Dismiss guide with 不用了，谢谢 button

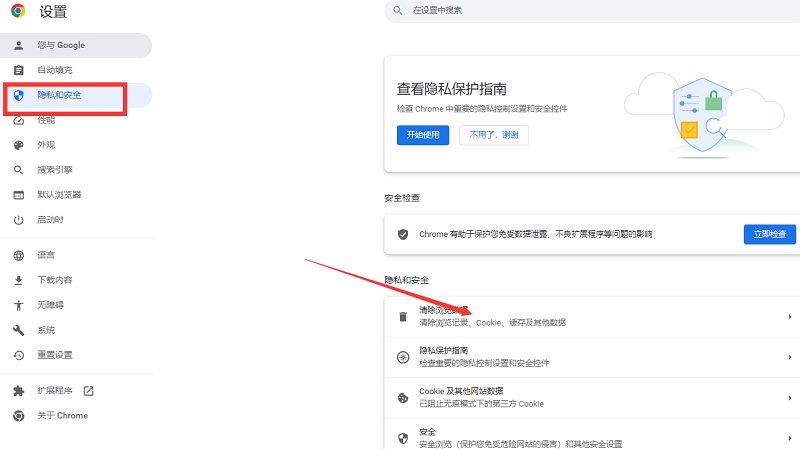point(494,135)
